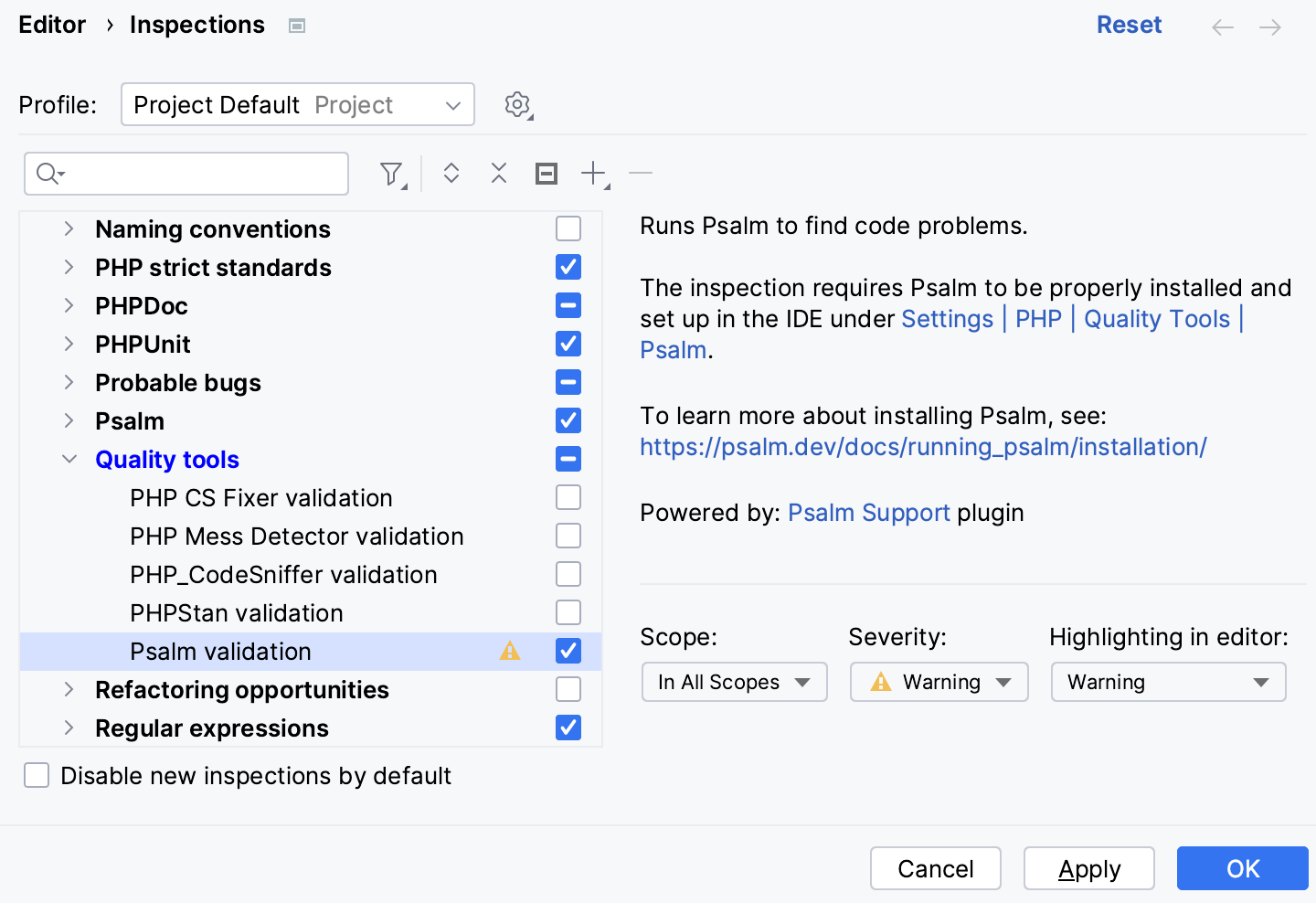Enable the PHPStan validation inspection
Viewport: 1316px width, 903px height.
point(568,612)
